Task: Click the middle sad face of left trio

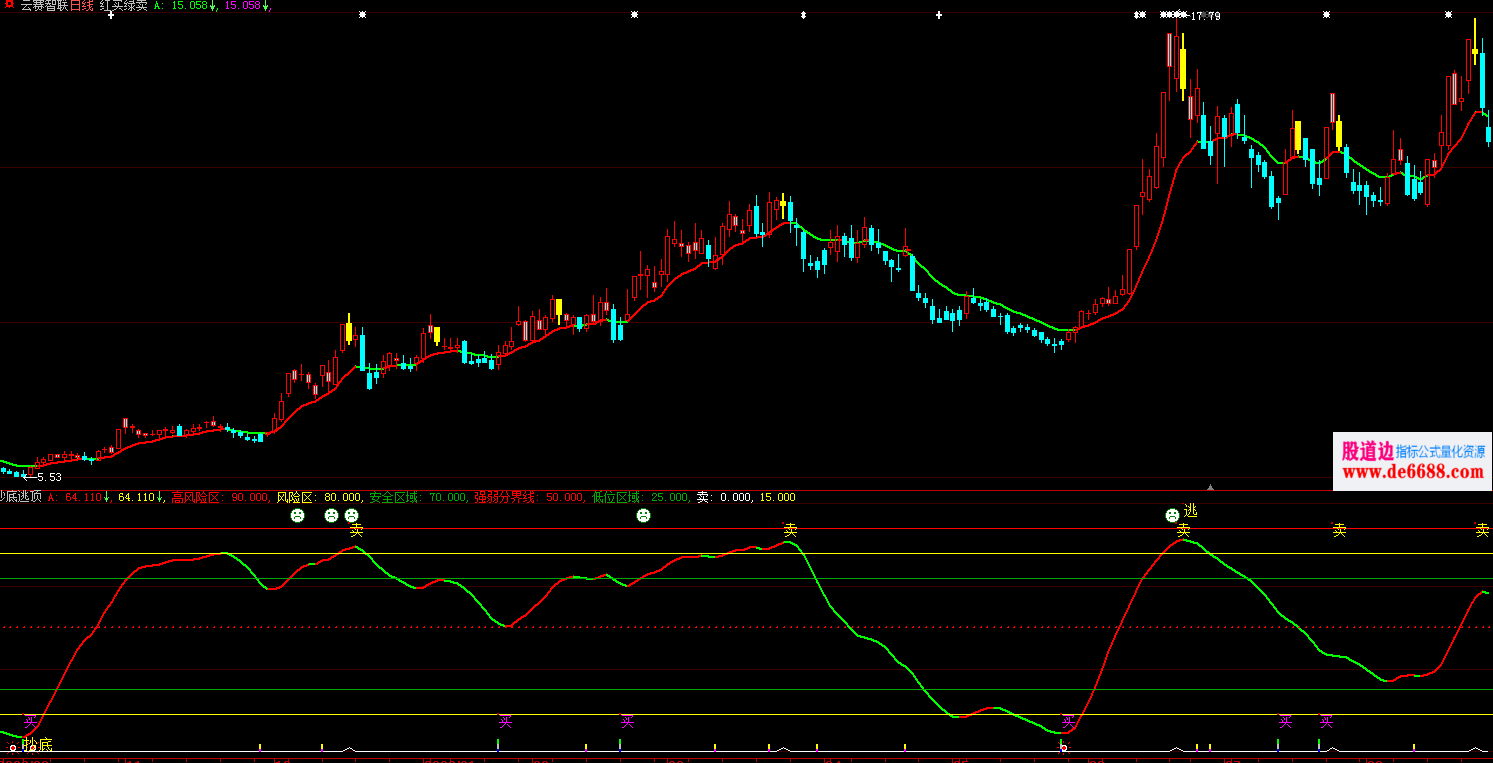Action: point(331,516)
